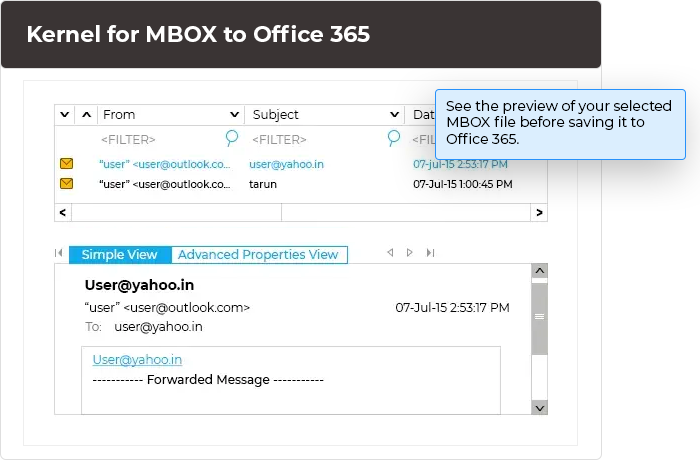This screenshot has width=700, height=460.
Task: Click the envelope icon beside user@yahoo.in row
Action: coord(67,163)
